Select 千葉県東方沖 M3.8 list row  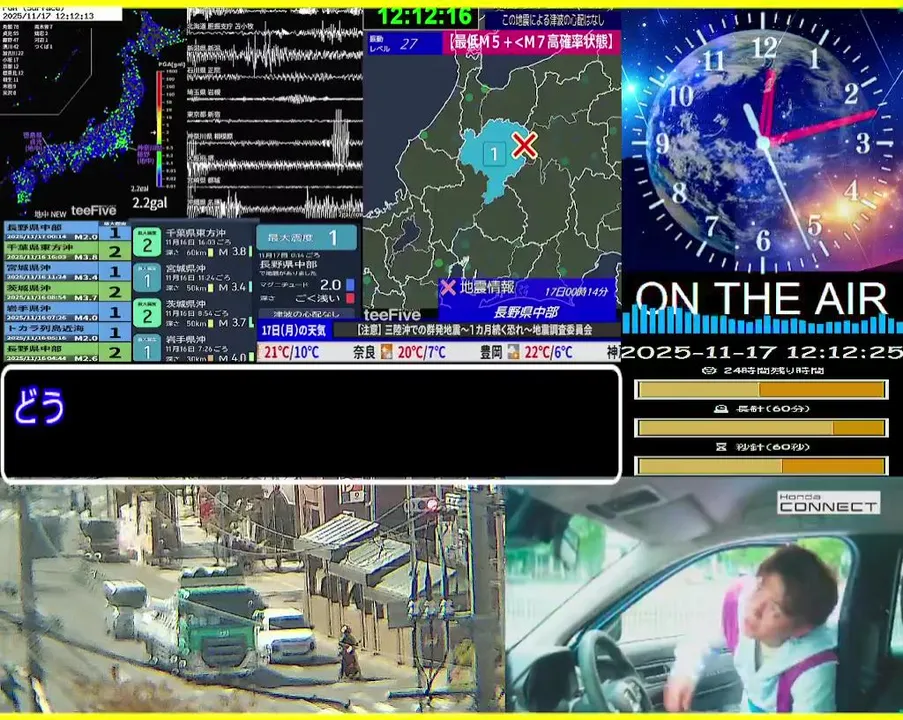click(x=67, y=252)
